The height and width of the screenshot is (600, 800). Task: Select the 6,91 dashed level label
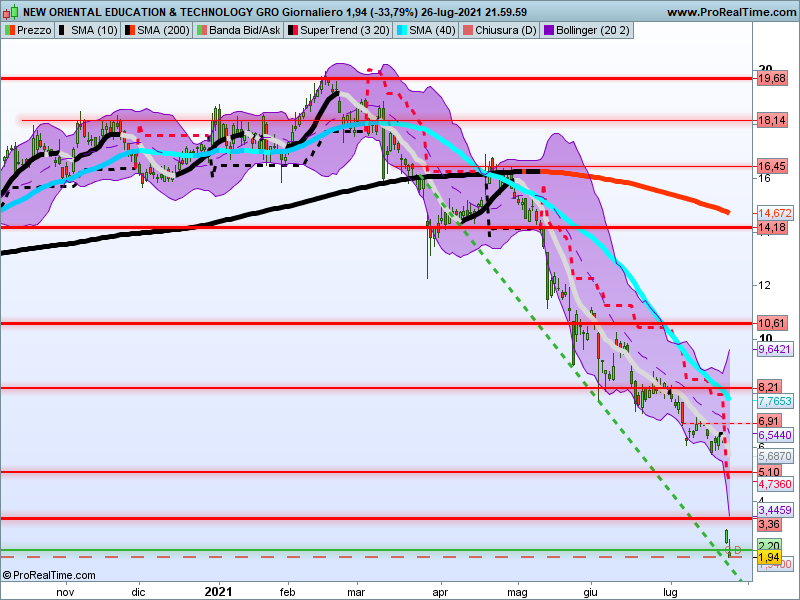[769, 421]
